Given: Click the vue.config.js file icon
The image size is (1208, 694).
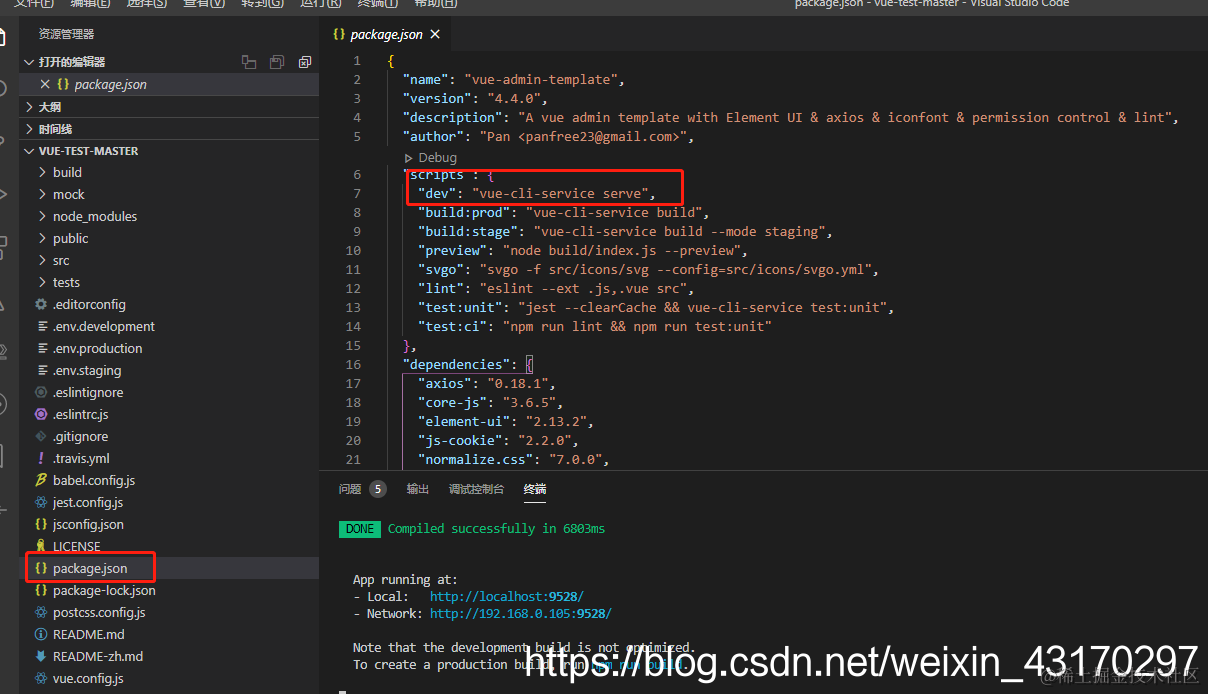Looking at the screenshot, I should tap(41, 679).
